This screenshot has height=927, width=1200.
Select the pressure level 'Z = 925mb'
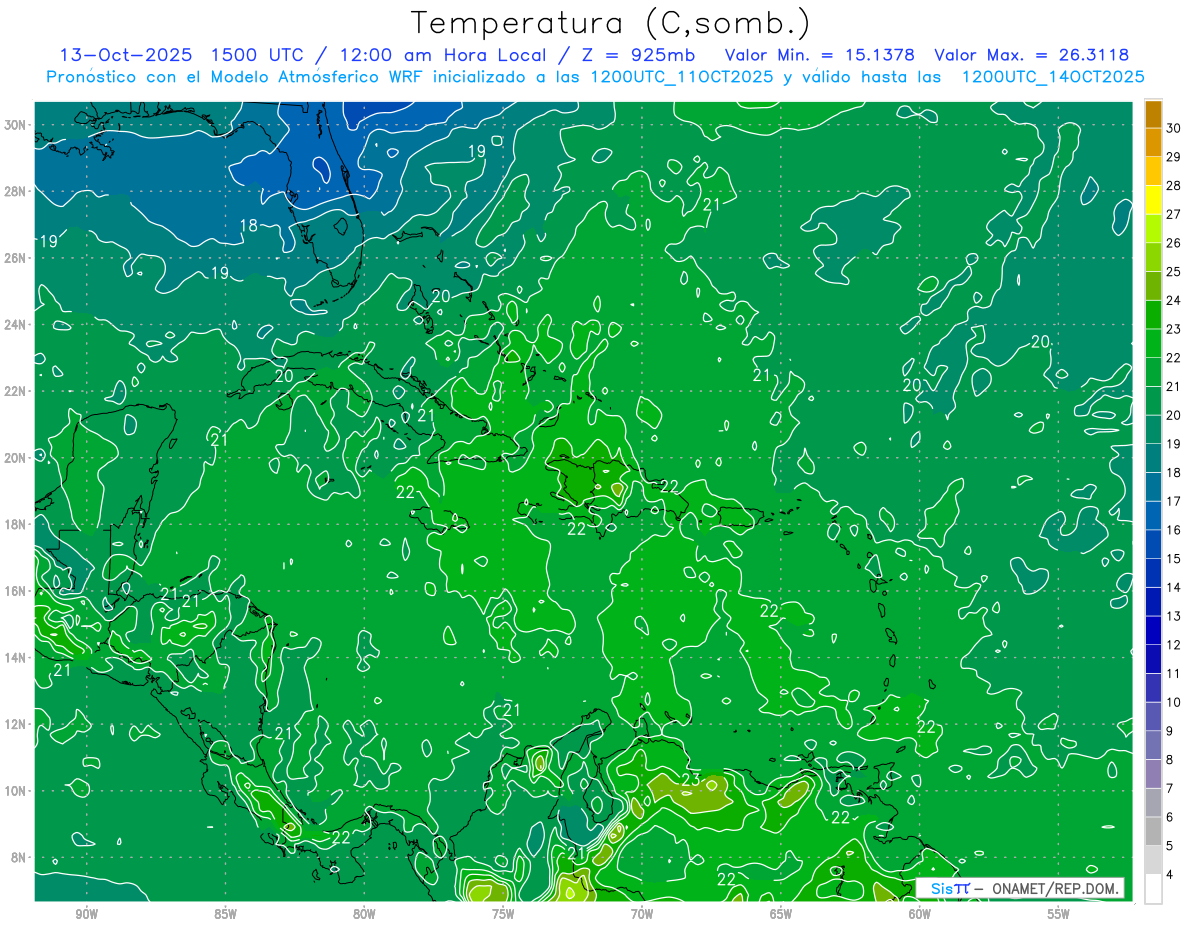pos(640,55)
